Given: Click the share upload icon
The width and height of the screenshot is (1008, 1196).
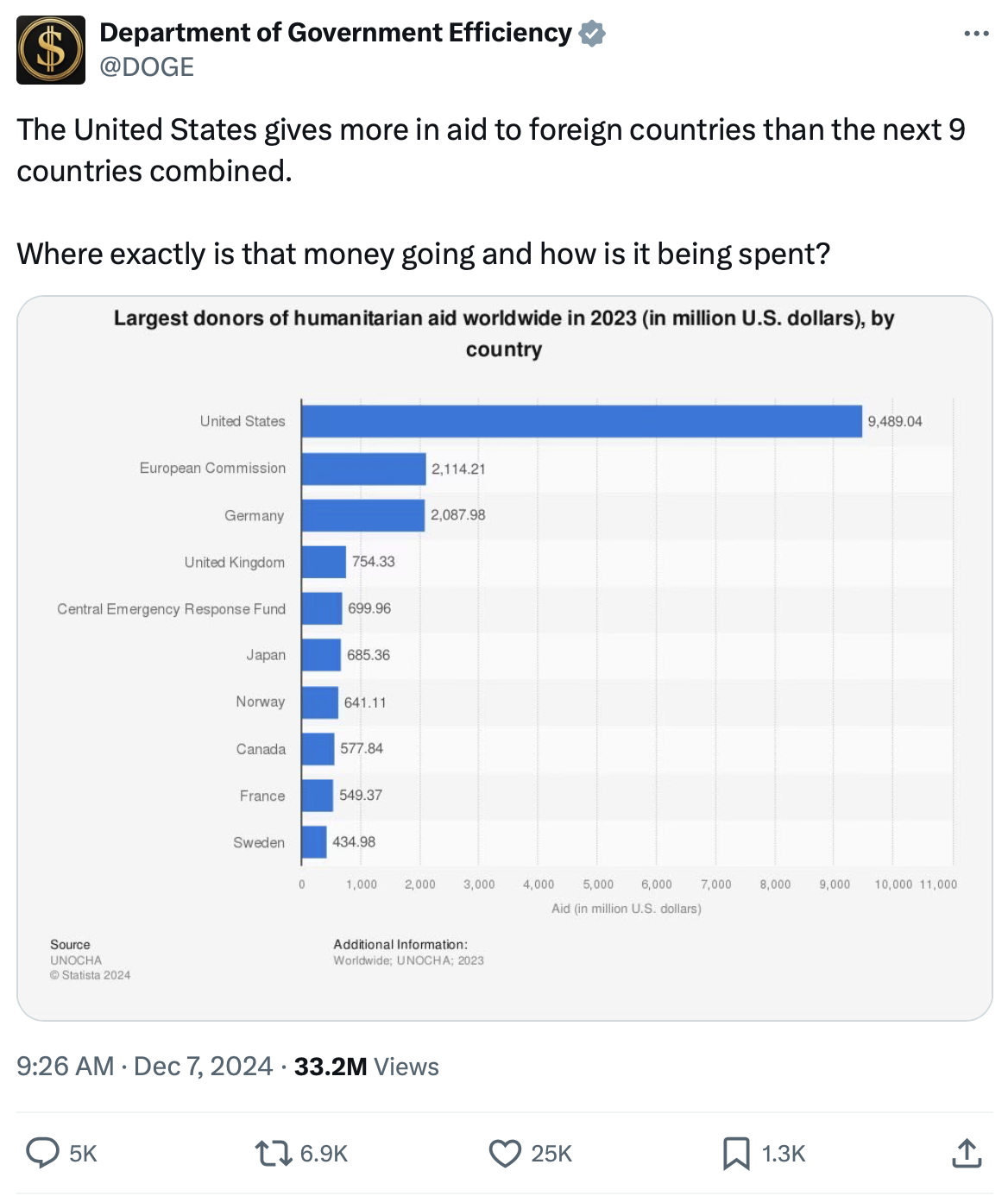Looking at the screenshot, I should tap(967, 1153).
